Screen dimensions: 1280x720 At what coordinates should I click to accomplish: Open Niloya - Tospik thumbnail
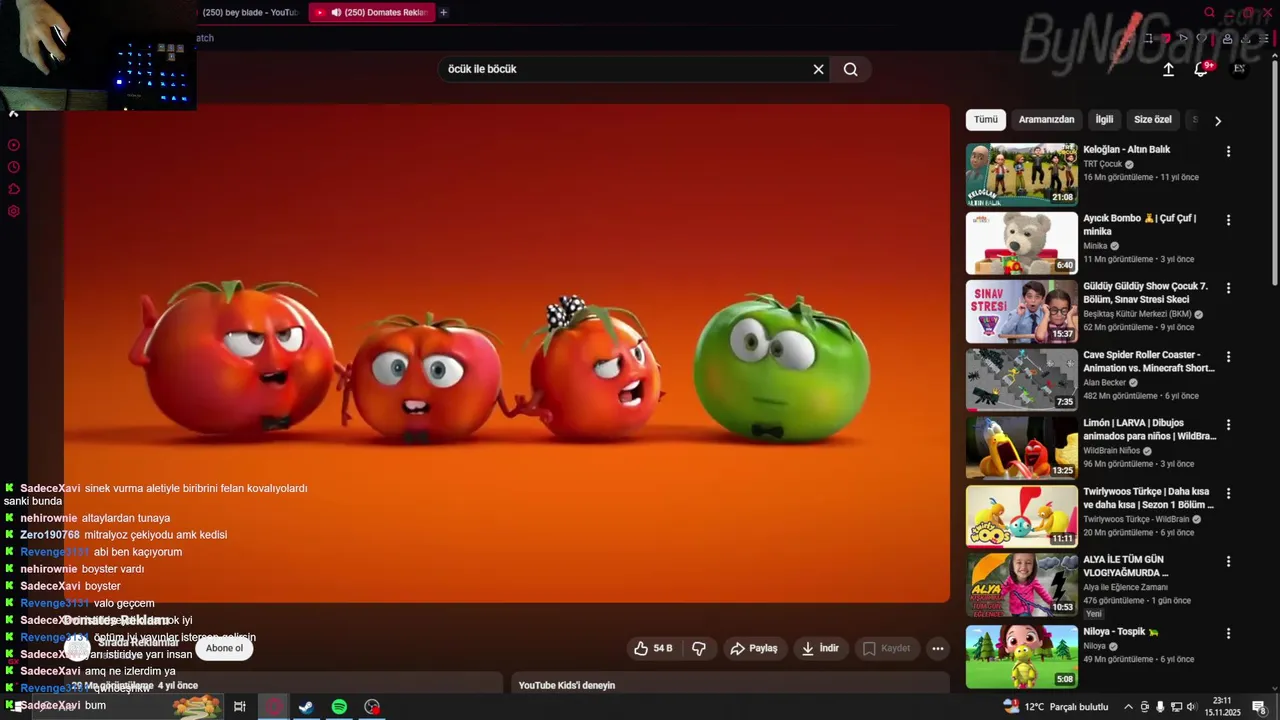[1021, 656]
